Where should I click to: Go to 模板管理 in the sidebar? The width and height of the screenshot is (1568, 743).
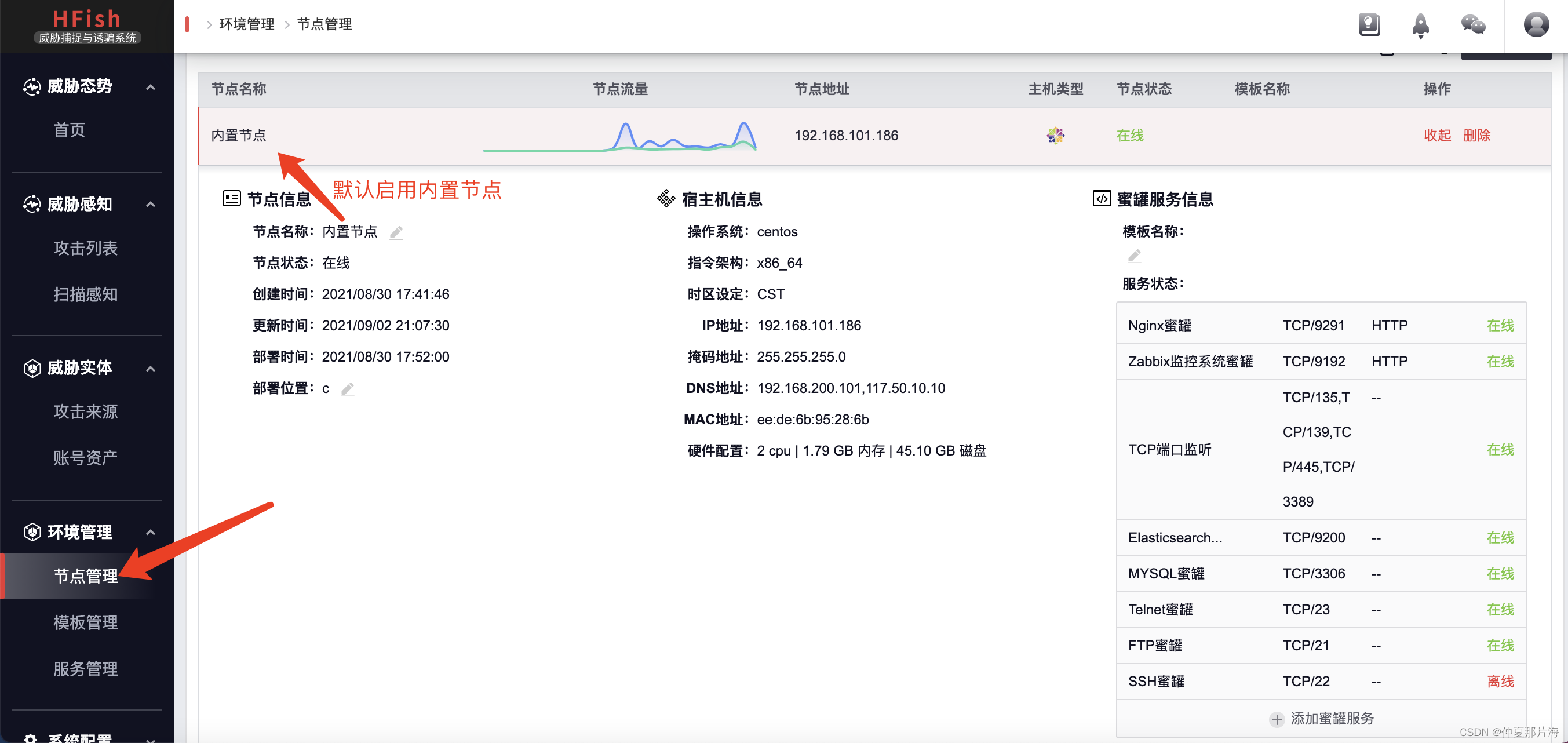[85, 622]
